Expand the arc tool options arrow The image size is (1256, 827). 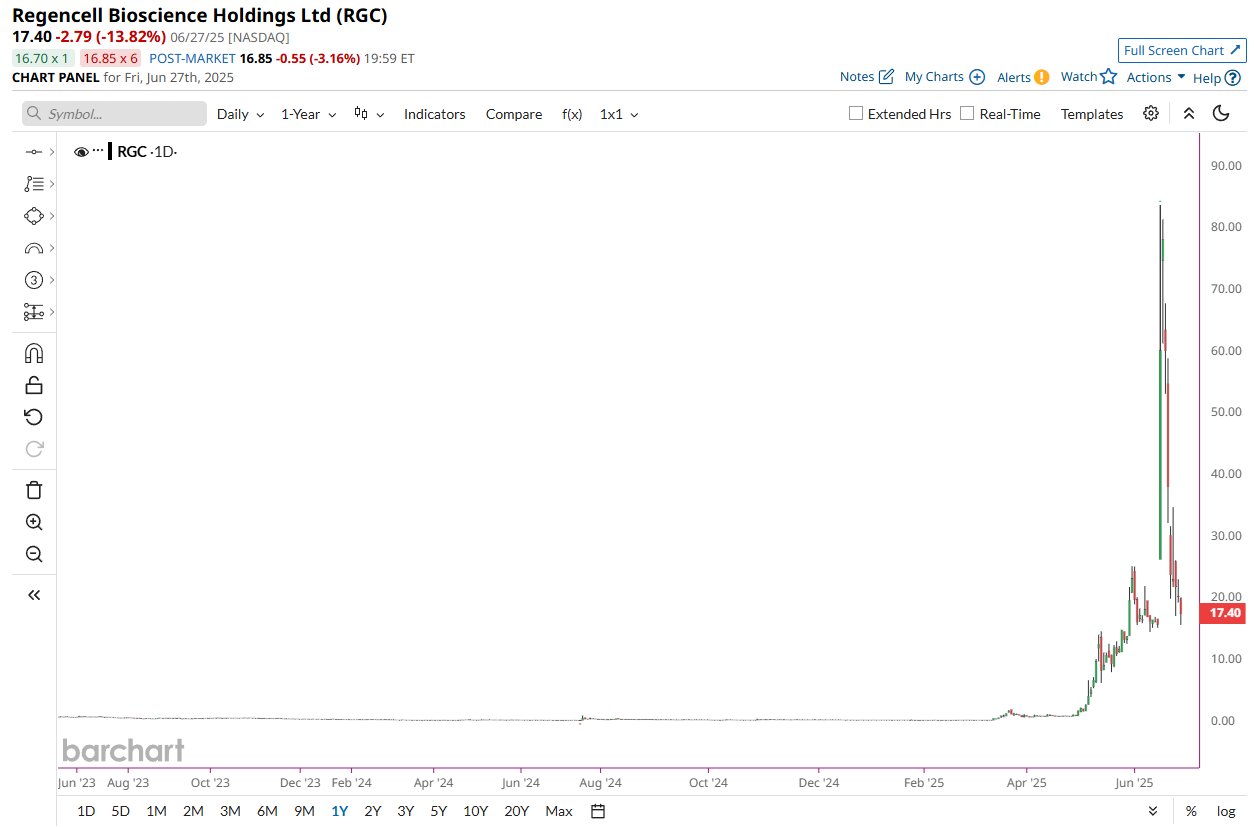coord(51,248)
